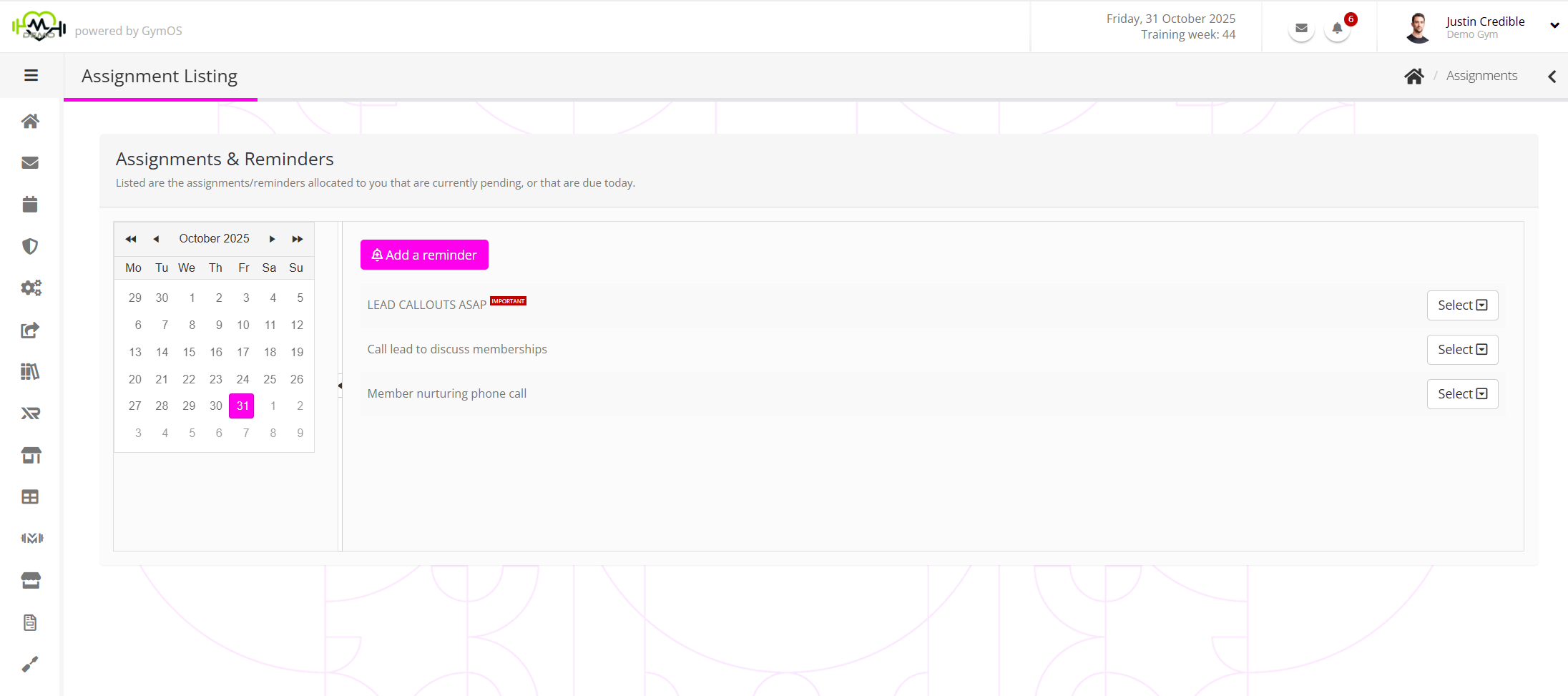Image resolution: width=1568 pixels, height=696 pixels.
Task: Jump back one year in calendar
Action: 131,239
